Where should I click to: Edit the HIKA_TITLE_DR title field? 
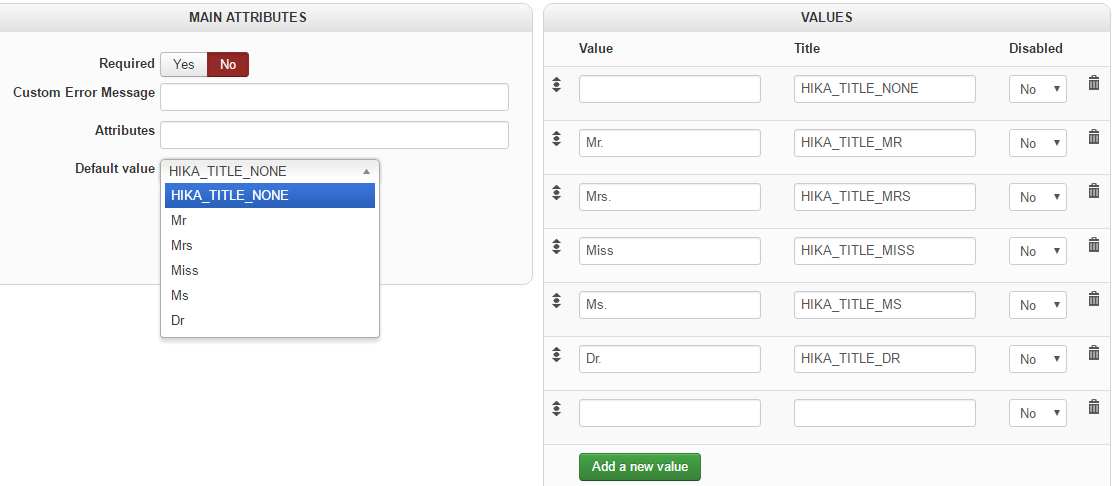pos(884,359)
